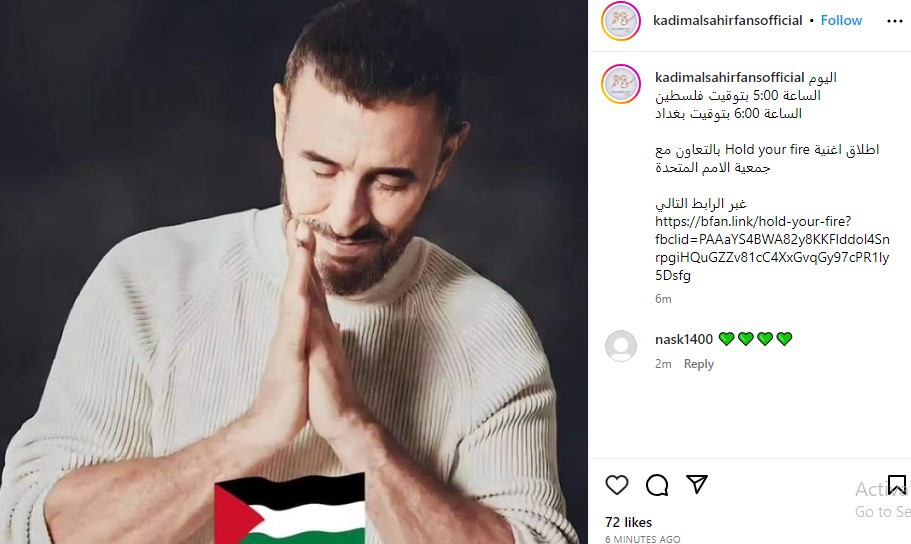
Task: Click the 6m caption timestamp
Action: [x=663, y=299]
